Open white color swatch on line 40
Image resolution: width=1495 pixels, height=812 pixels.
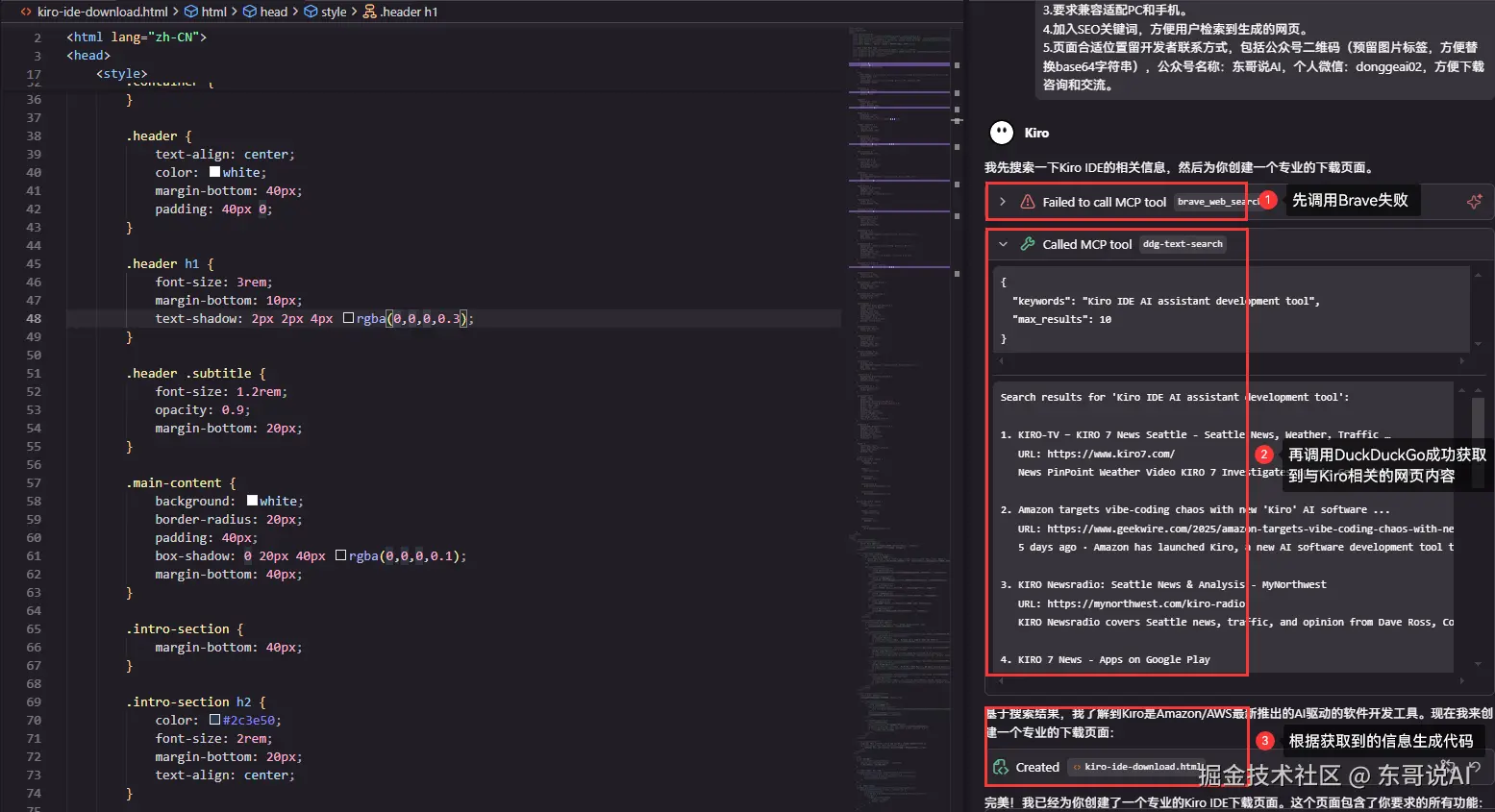(214, 172)
